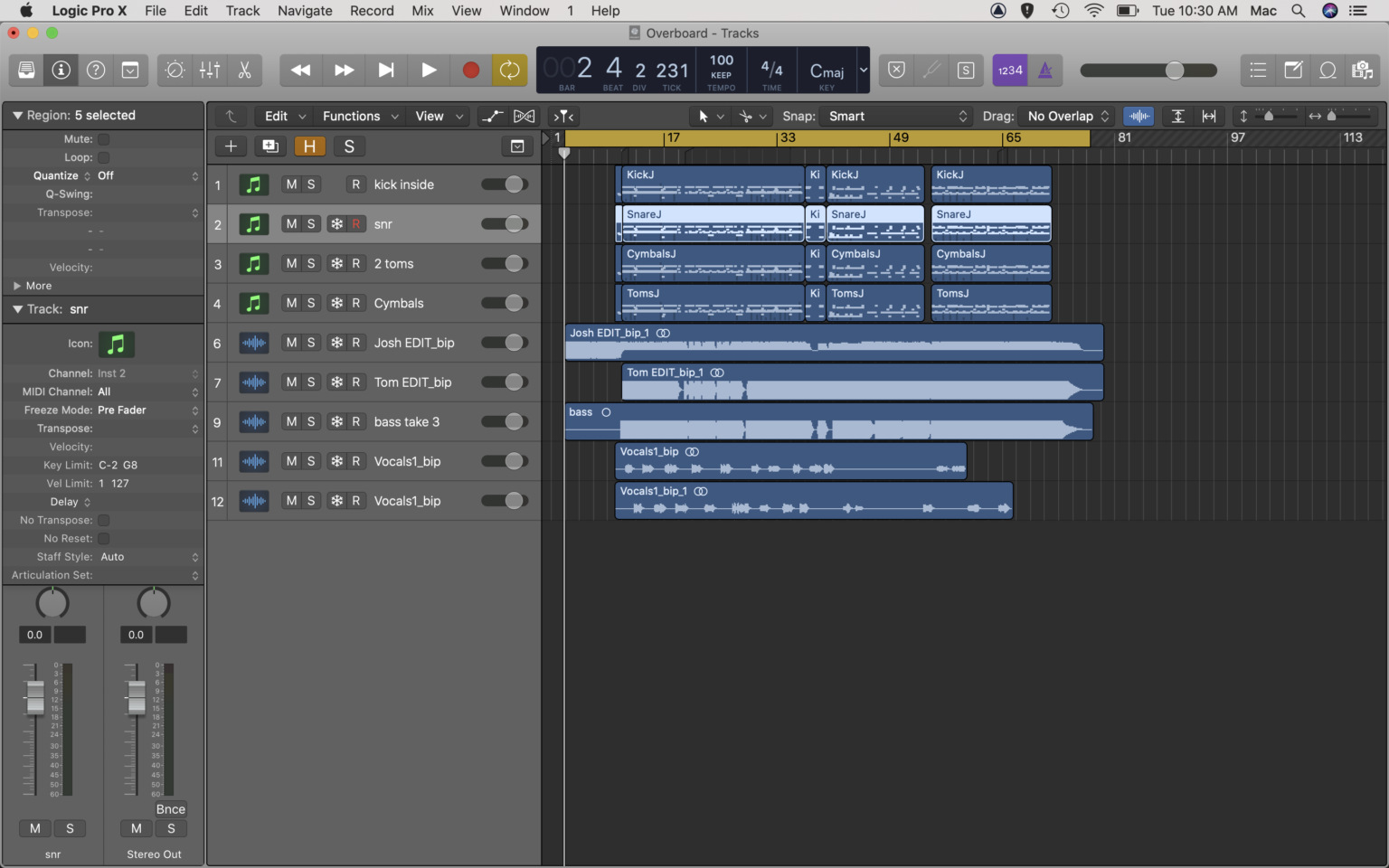1389x868 pixels.
Task: Open the editors with the scissors icon
Action: (244, 70)
